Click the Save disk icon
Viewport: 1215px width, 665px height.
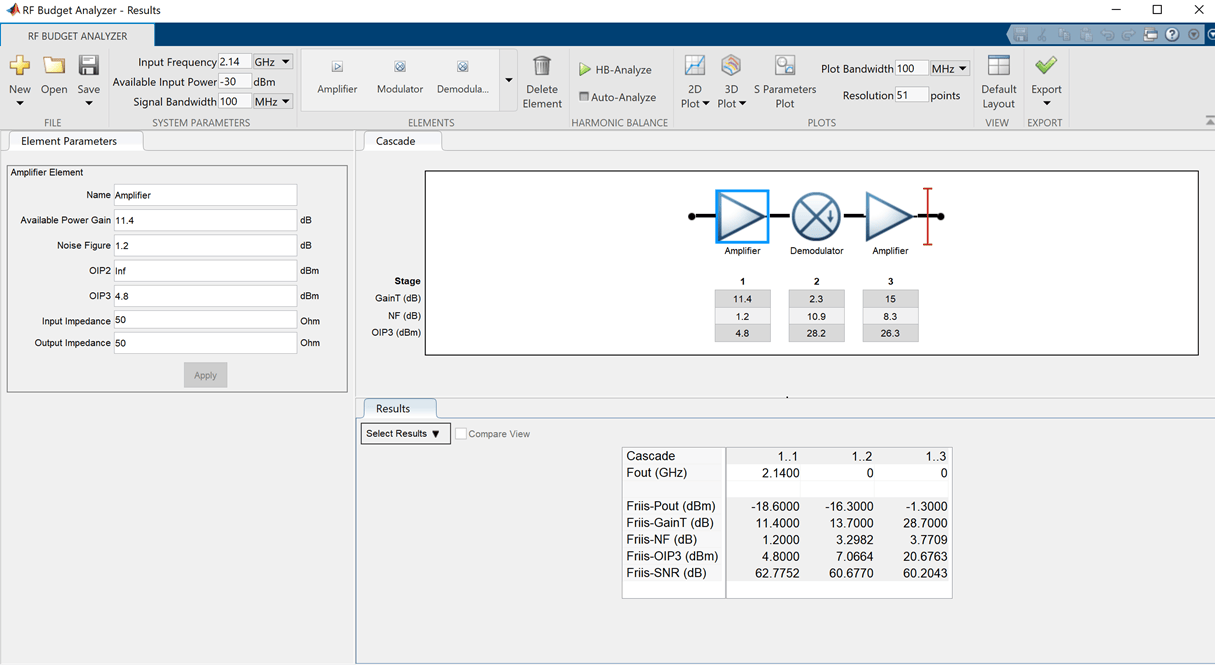88,66
